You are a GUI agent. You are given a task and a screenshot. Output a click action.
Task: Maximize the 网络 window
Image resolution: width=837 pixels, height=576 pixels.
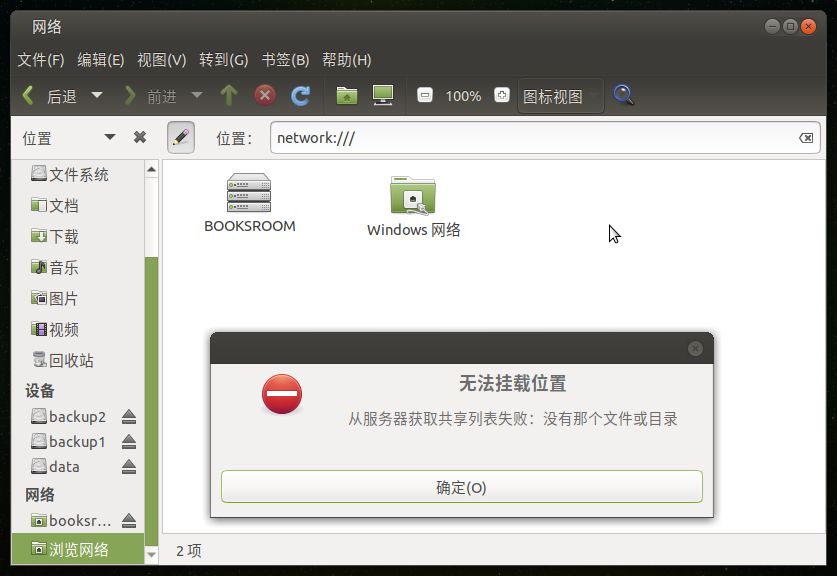791,26
